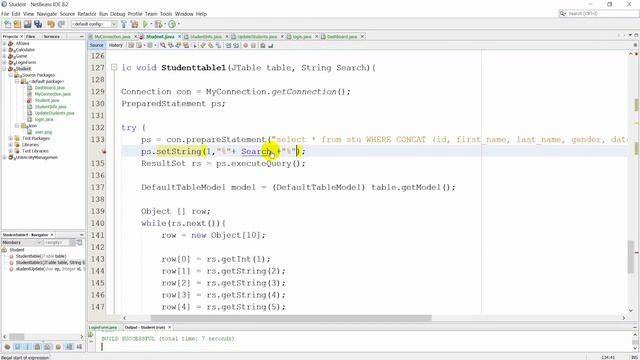
Task: Click the re-run icon in Output panel
Action: pos(91,335)
